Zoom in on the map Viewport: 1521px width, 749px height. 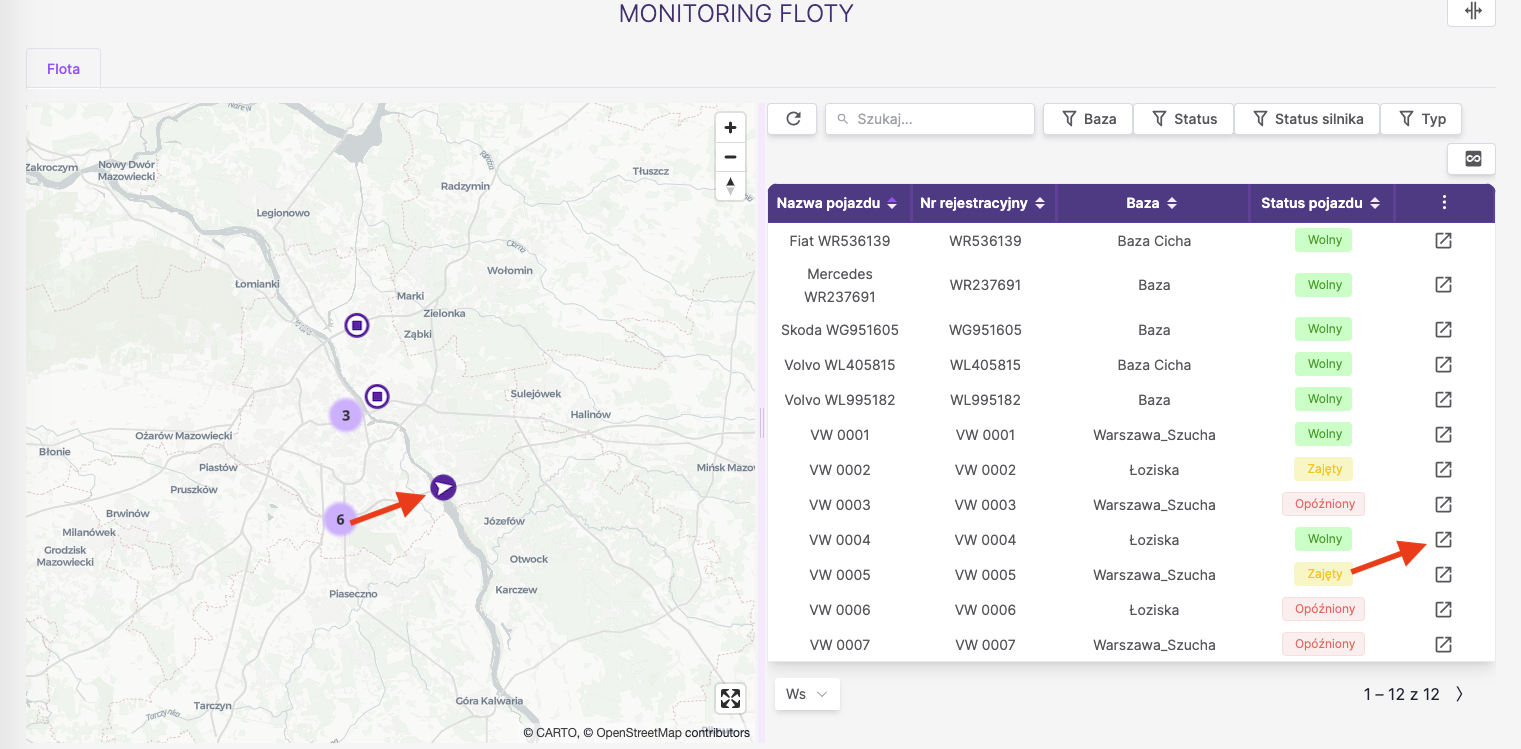click(x=730, y=128)
